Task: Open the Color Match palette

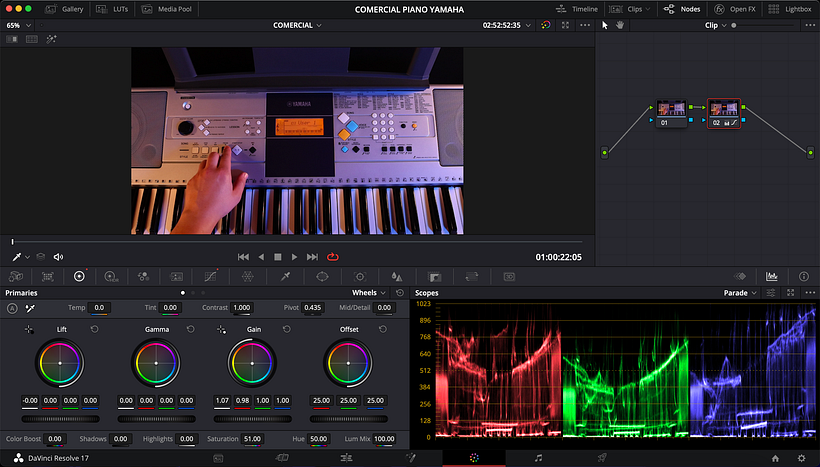Action: pos(48,277)
